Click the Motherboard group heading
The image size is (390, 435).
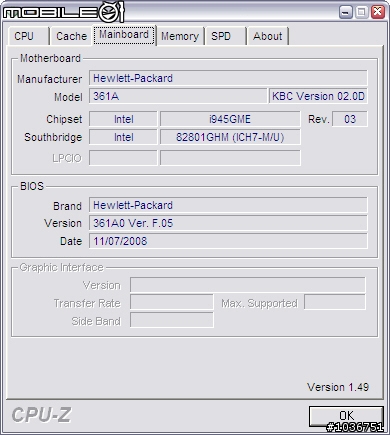pos(50,58)
